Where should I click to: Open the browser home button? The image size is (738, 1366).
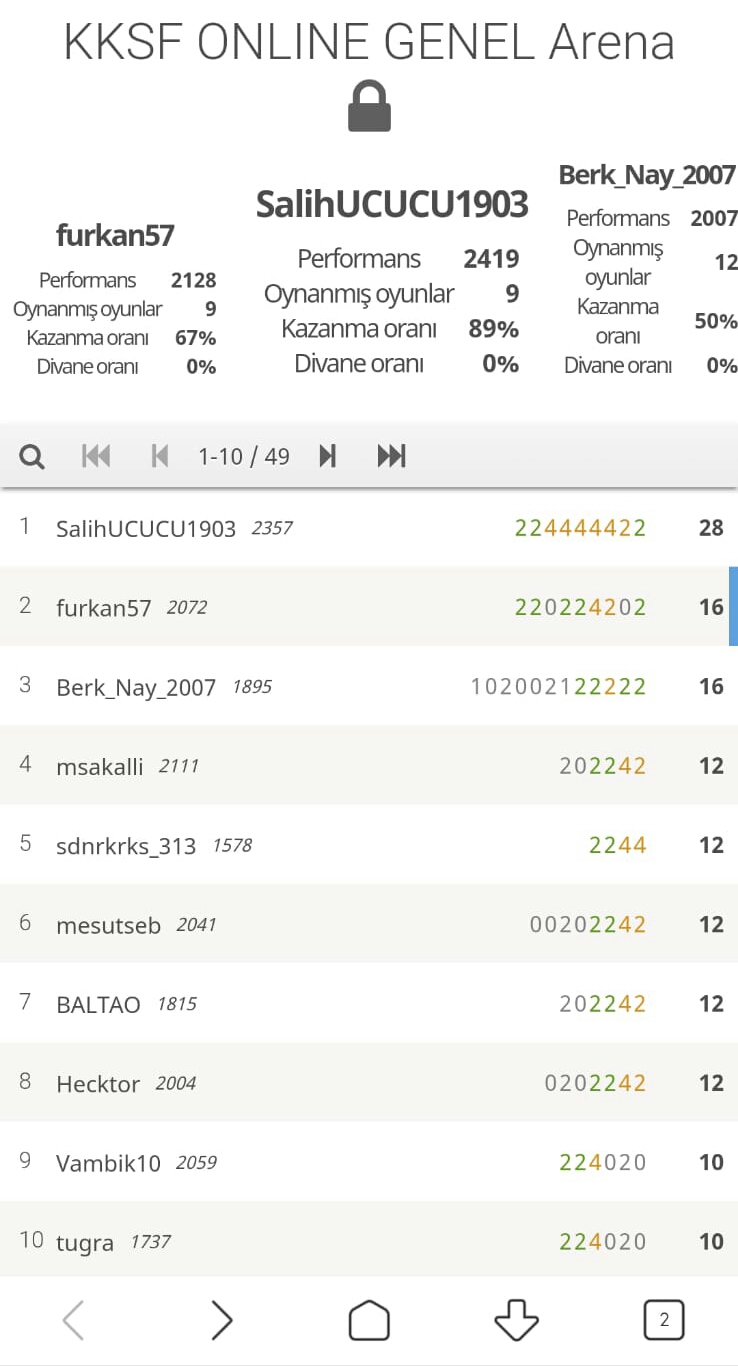click(x=369, y=1321)
